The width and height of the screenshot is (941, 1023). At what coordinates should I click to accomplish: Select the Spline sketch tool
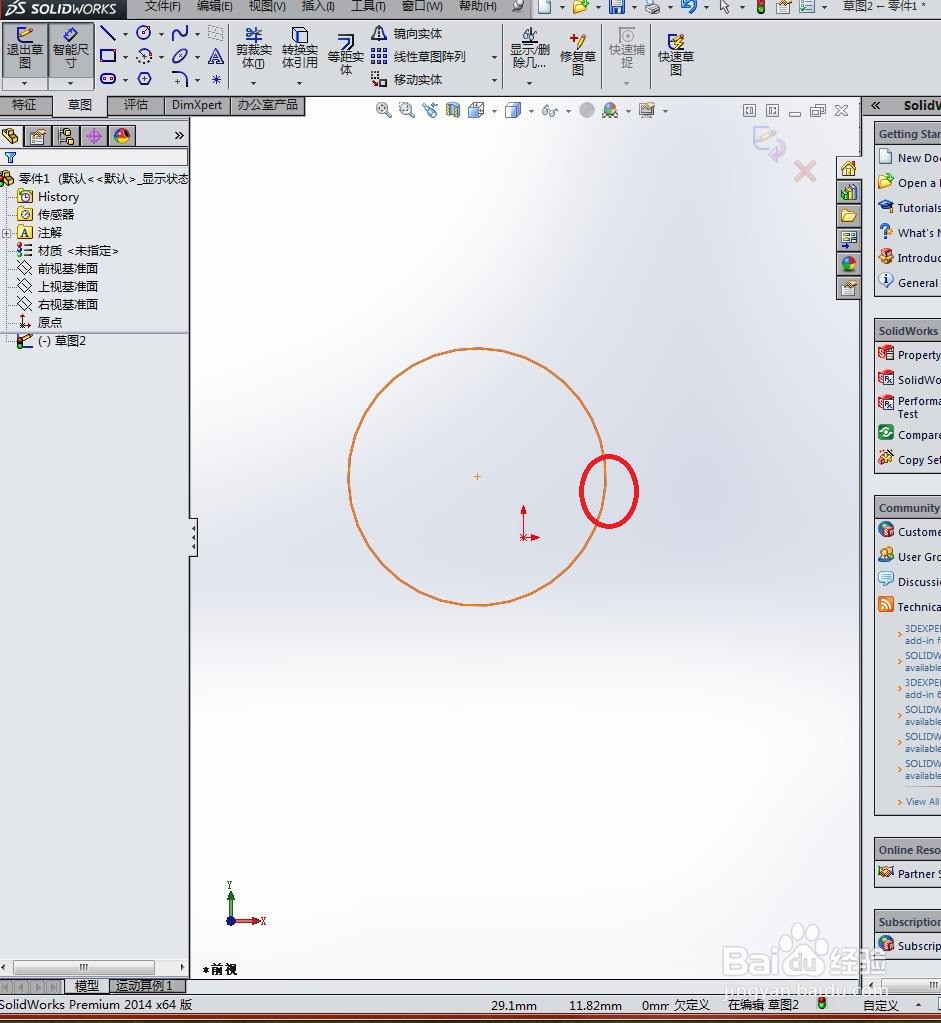179,33
